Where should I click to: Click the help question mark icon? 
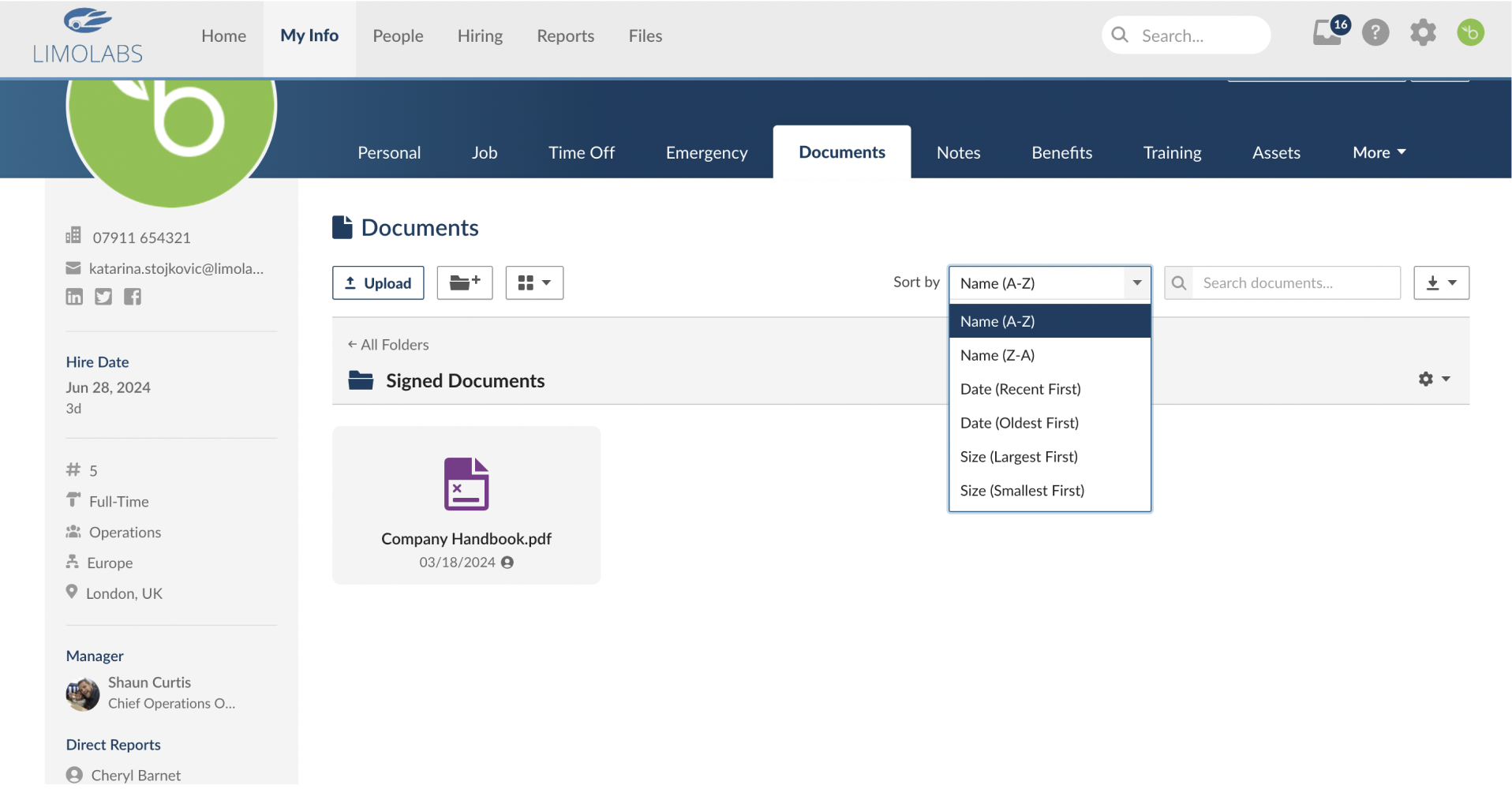pos(1375,33)
